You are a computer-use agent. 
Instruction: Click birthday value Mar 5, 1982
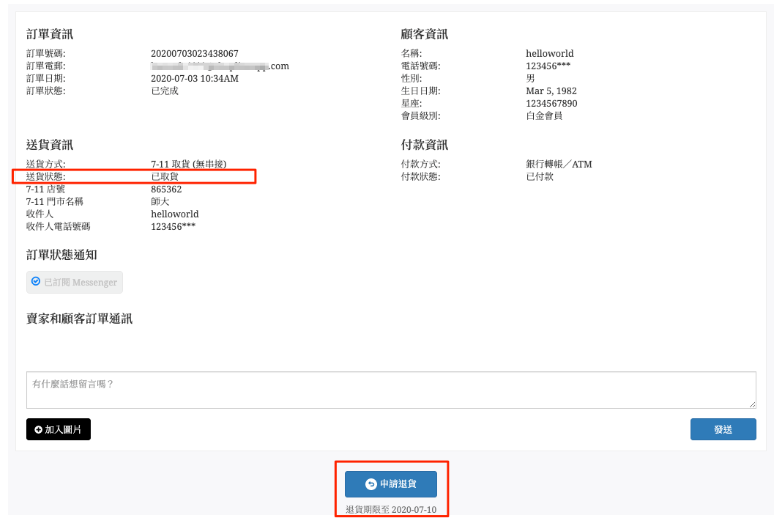click(x=551, y=91)
